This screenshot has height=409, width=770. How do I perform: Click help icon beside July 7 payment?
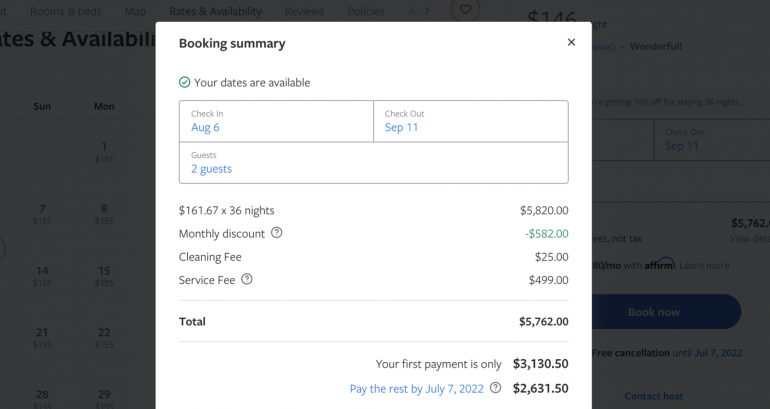(x=495, y=388)
